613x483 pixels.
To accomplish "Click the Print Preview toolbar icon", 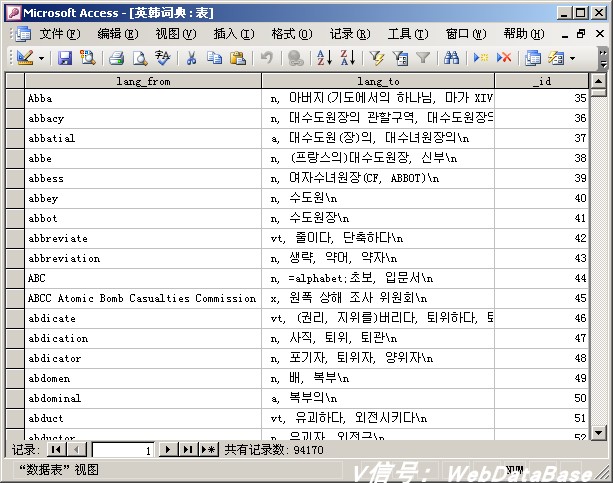I will 140,58.
